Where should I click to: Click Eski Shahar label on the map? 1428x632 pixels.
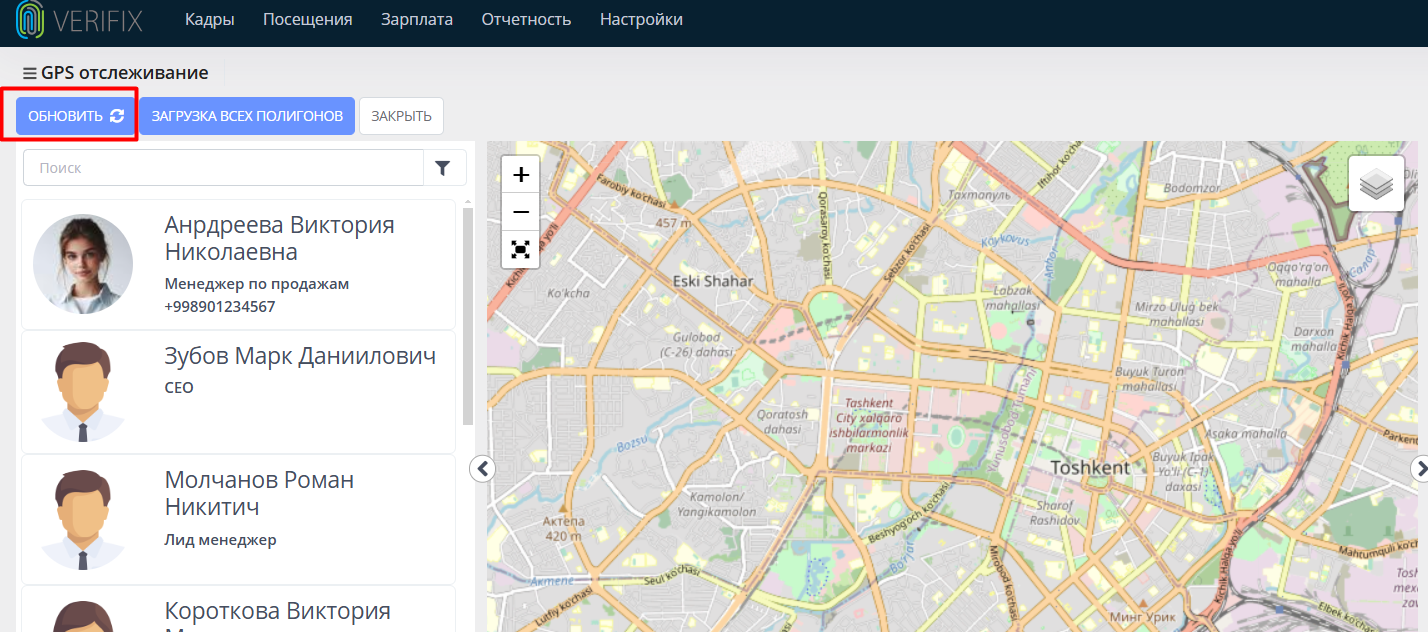pos(713,281)
